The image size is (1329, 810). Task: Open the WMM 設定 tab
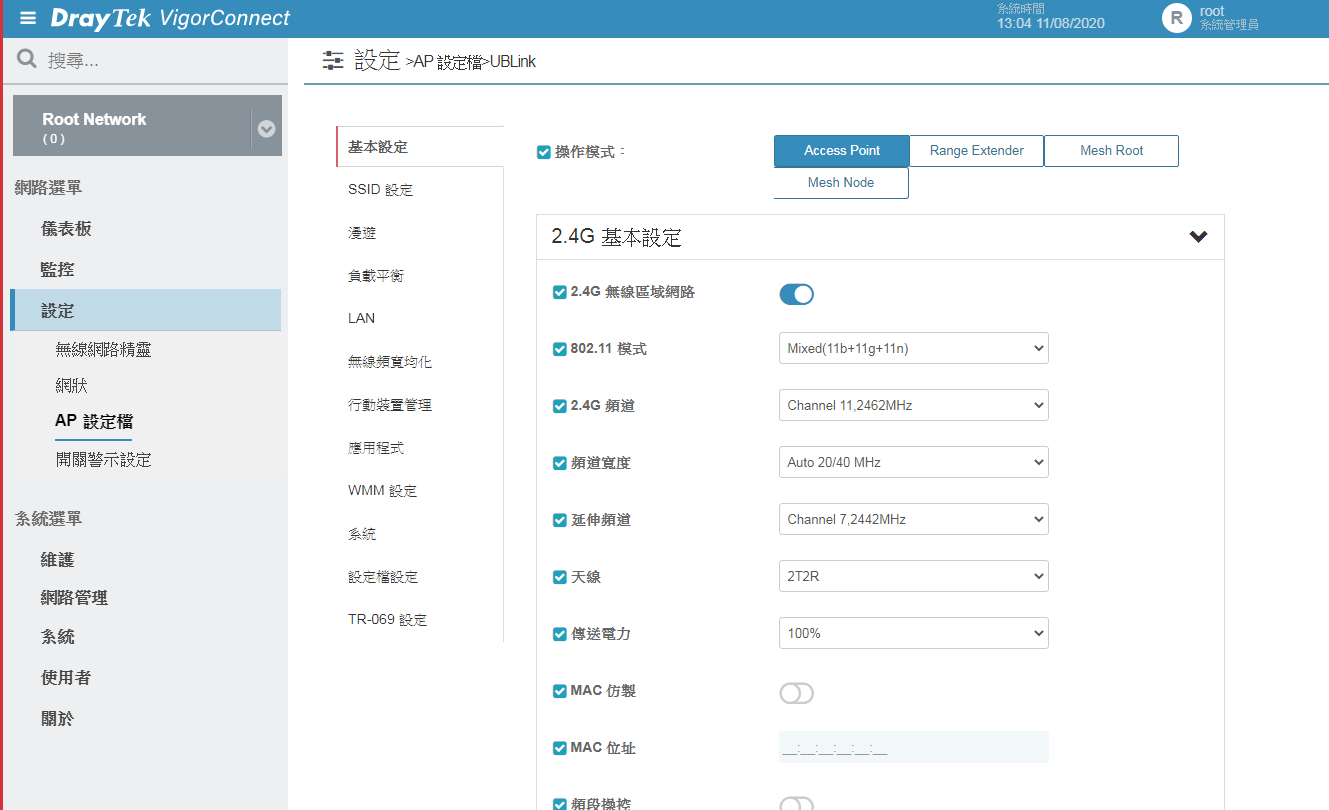tap(382, 491)
